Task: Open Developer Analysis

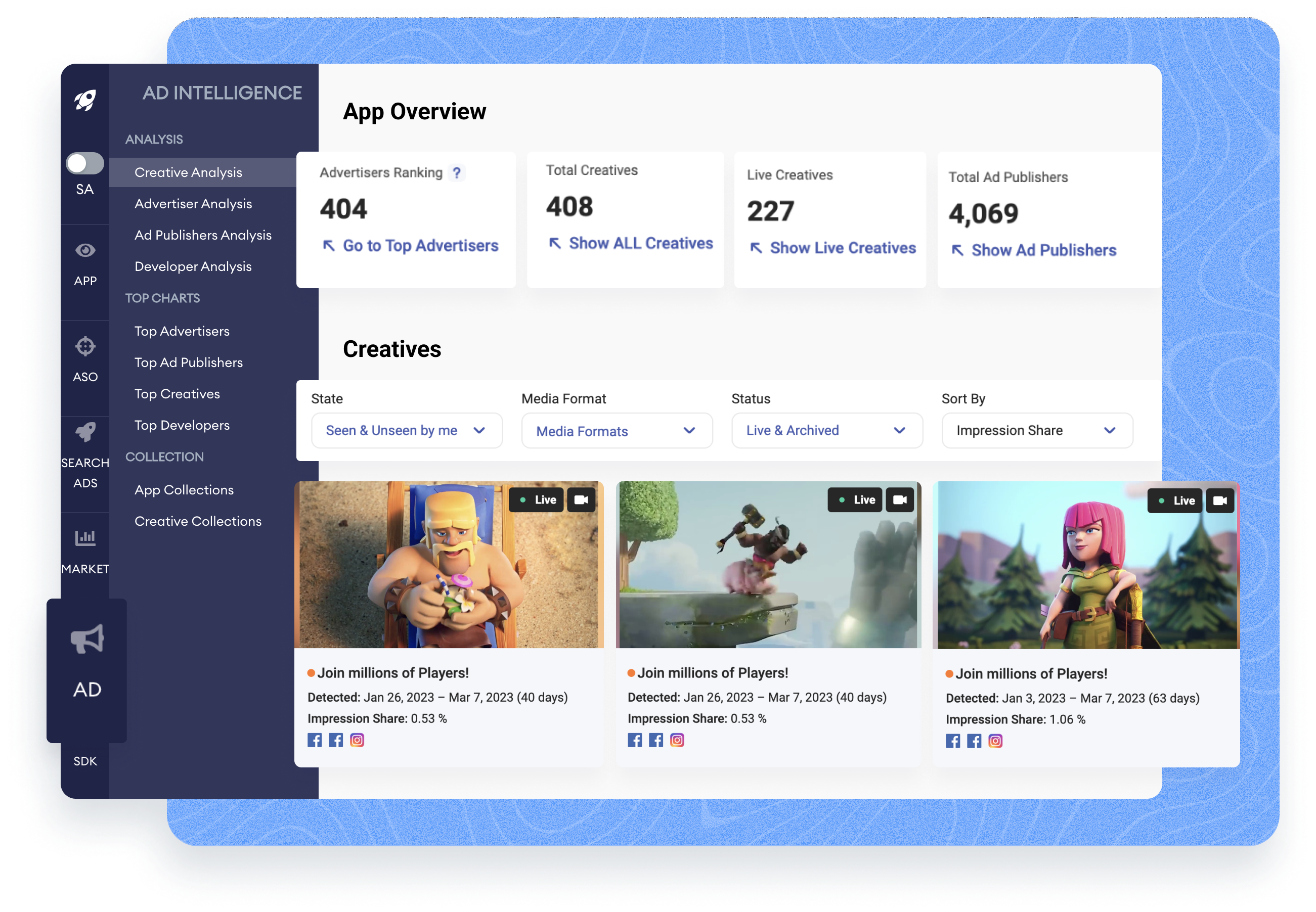Action: coord(193,267)
